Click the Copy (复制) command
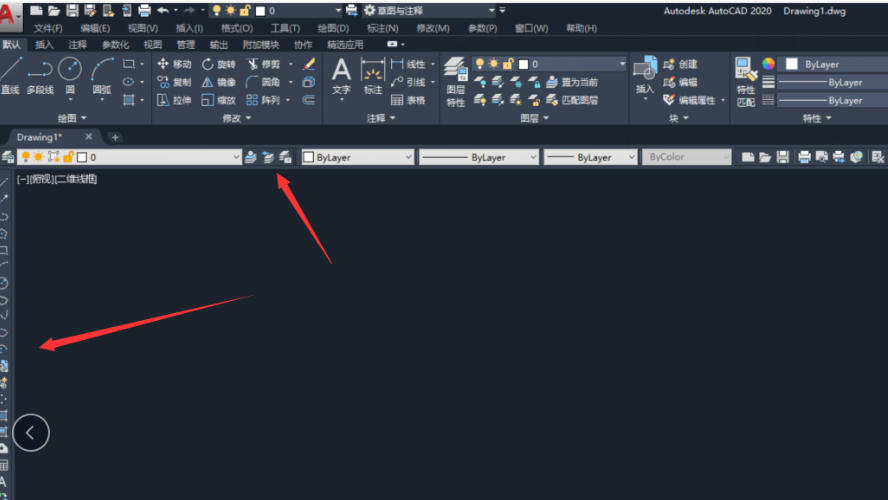Image resolution: width=888 pixels, height=500 pixels. click(174, 82)
